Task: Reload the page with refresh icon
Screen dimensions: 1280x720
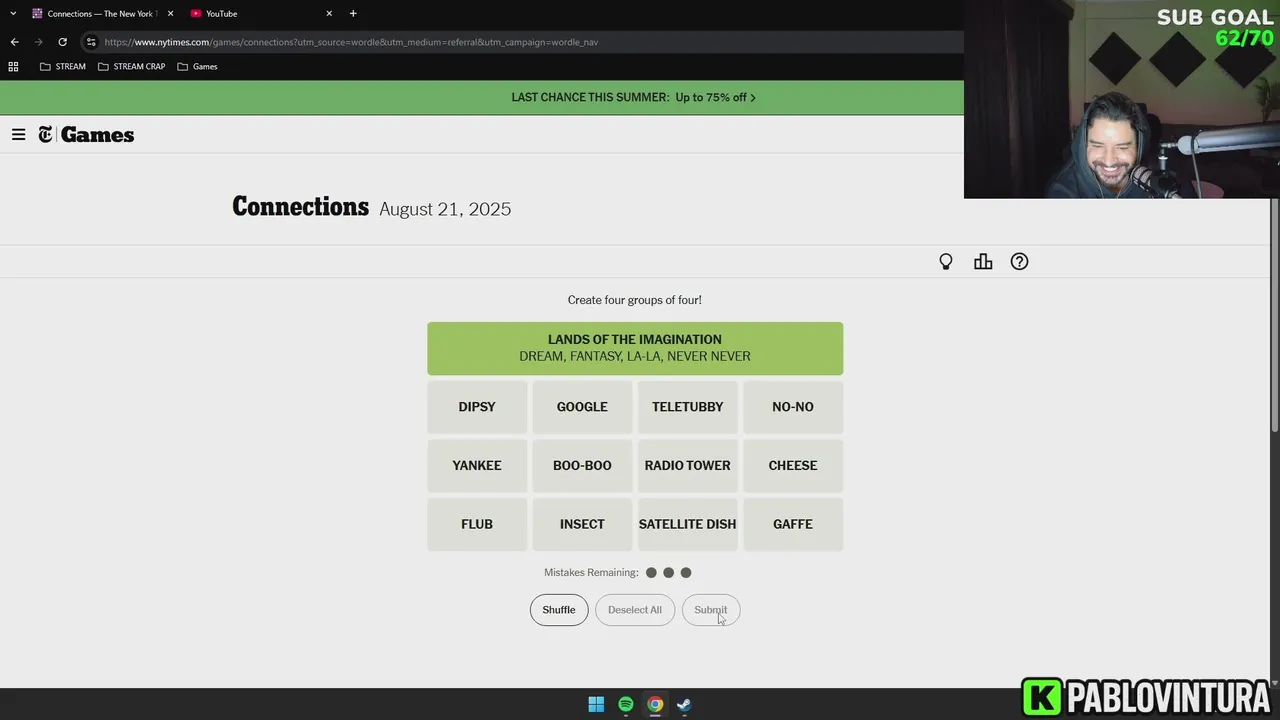Action: (x=62, y=42)
